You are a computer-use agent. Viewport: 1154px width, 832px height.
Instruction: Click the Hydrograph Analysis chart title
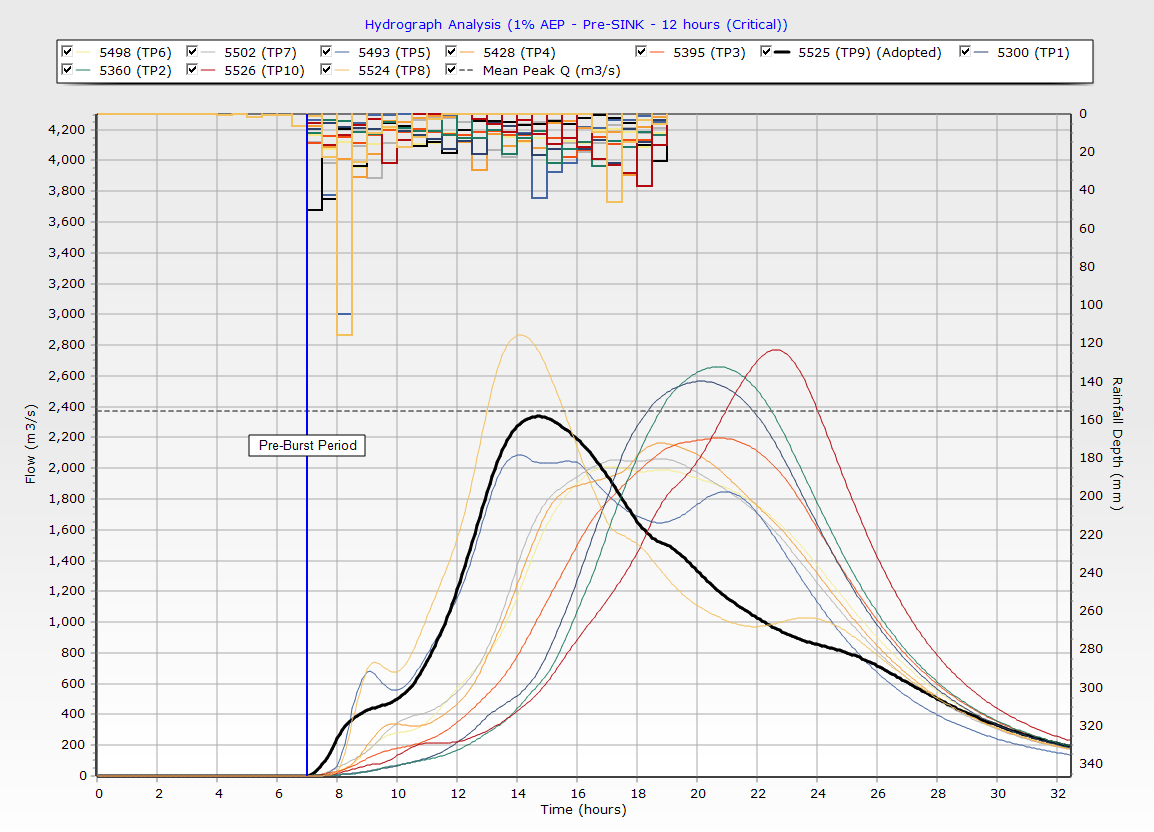tap(576, 24)
